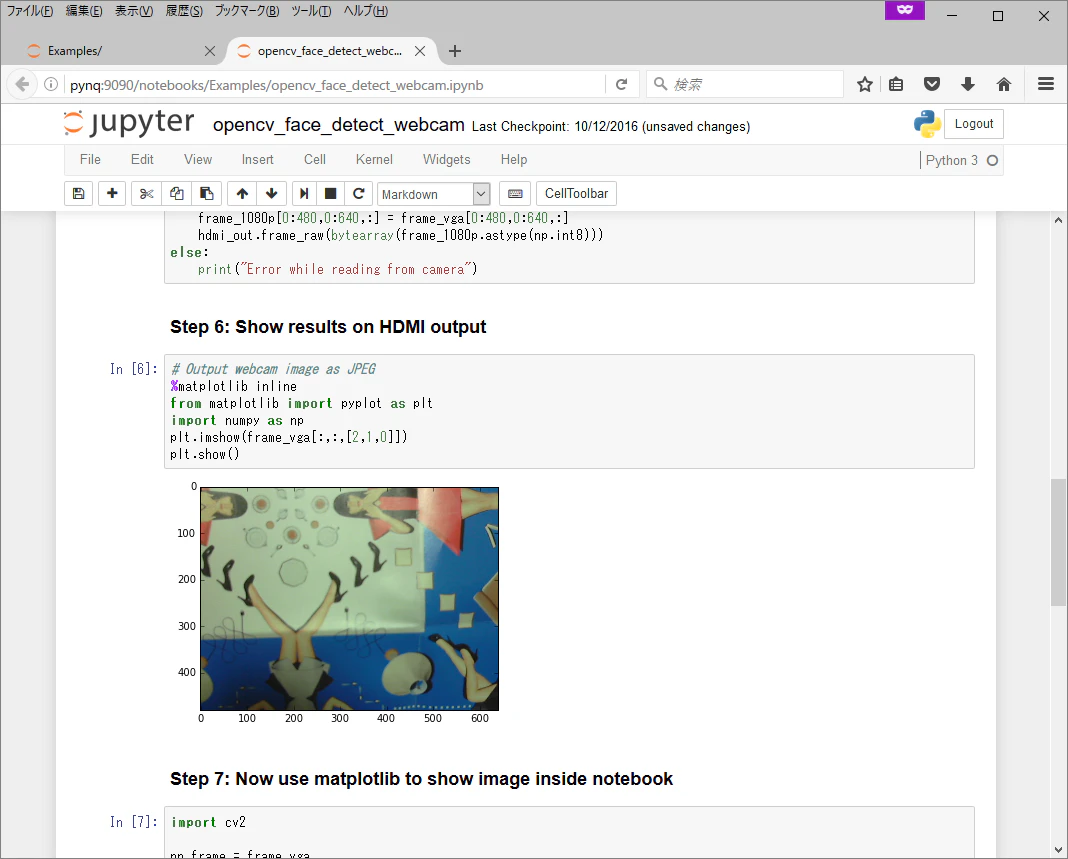Image resolution: width=1068 pixels, height=859 pixels.
Task: Run cell and select next icon
Action: 304,193
